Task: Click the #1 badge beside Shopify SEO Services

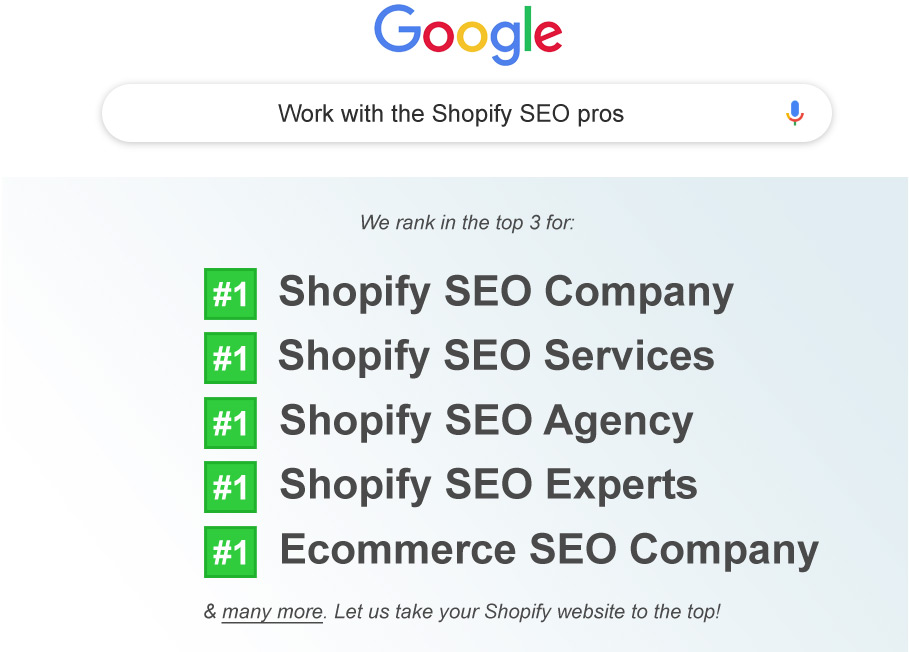Action: click(x=230, y=358)
